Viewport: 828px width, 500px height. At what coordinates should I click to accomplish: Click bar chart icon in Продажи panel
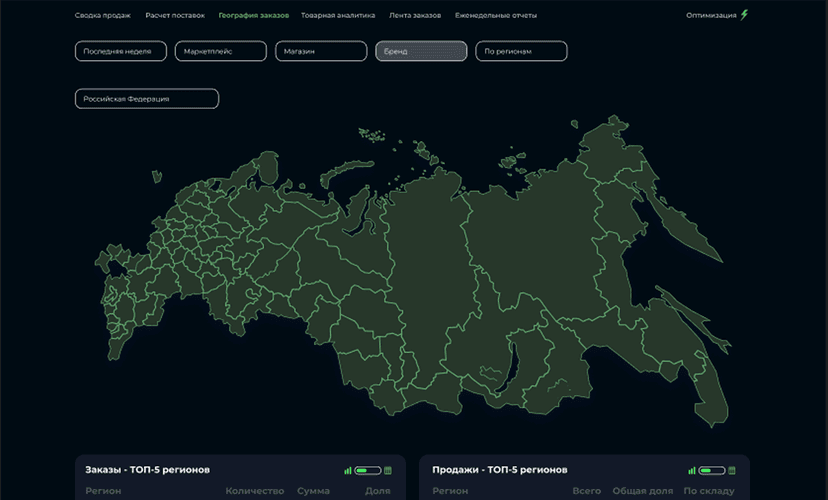coord(691,470)
